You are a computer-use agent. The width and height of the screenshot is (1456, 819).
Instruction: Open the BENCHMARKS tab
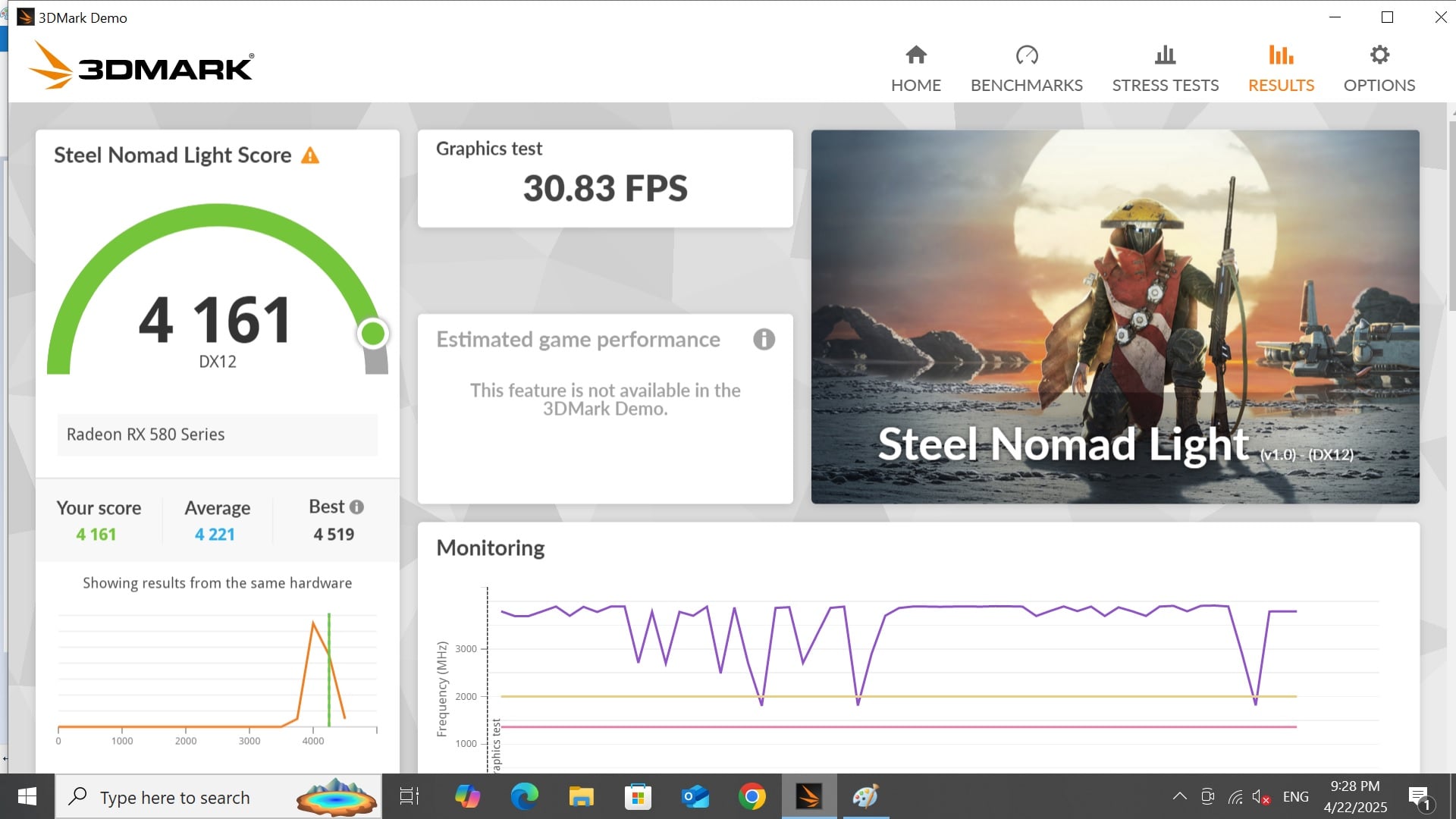pos(1026,69)
